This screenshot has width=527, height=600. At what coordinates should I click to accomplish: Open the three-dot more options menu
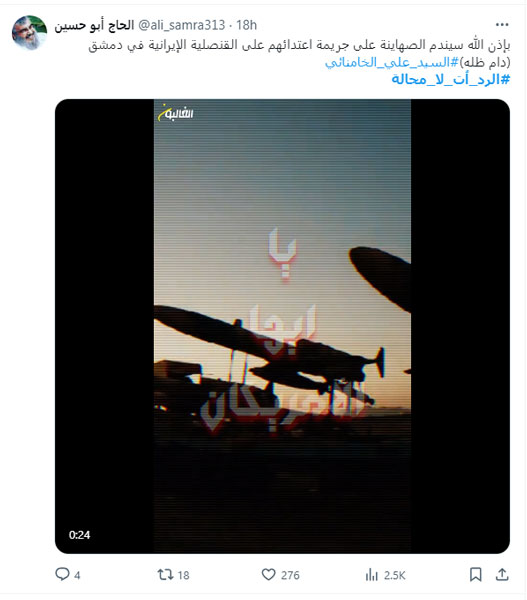click(x=502, y=25)
